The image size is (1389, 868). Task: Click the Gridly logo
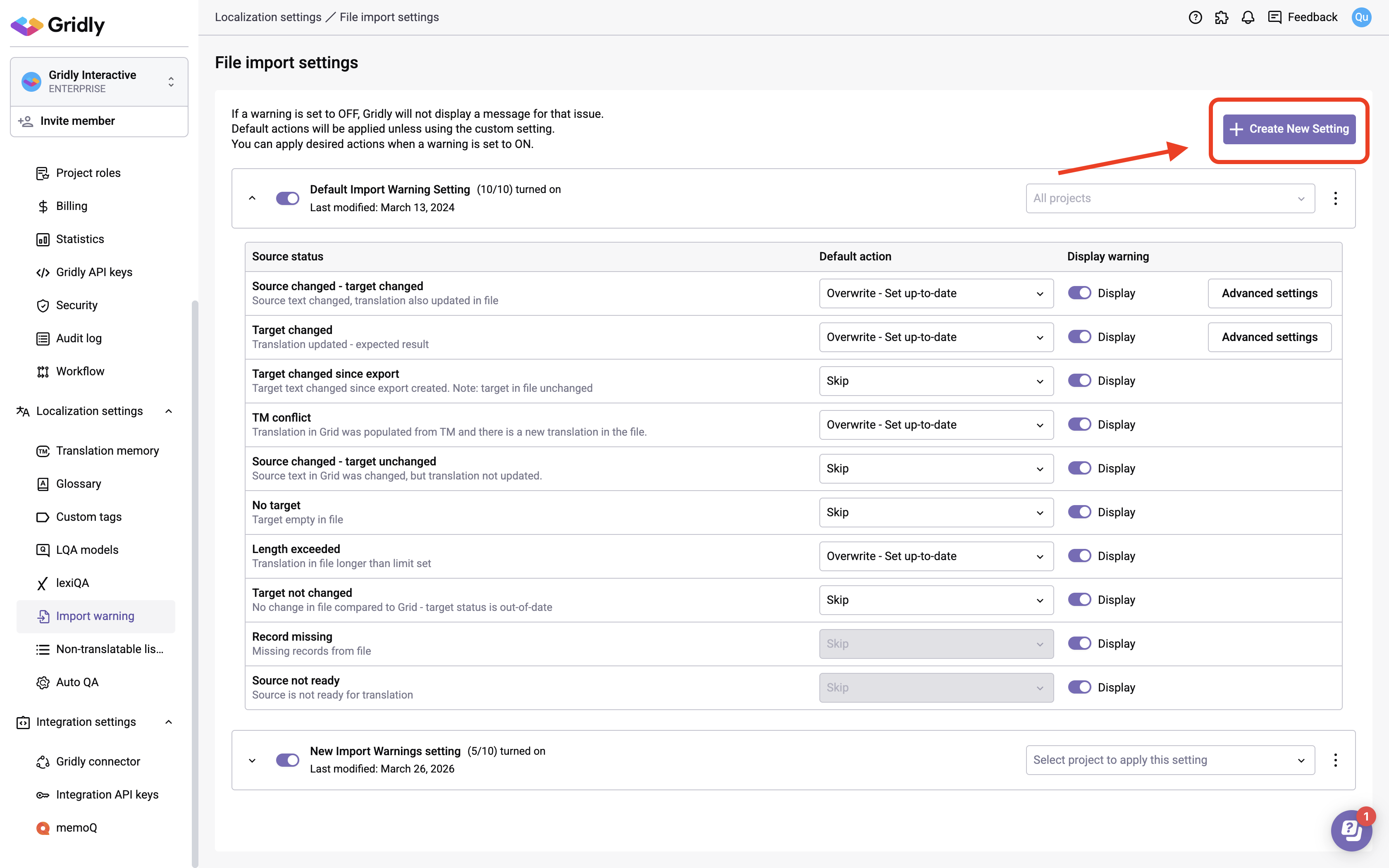58,25
